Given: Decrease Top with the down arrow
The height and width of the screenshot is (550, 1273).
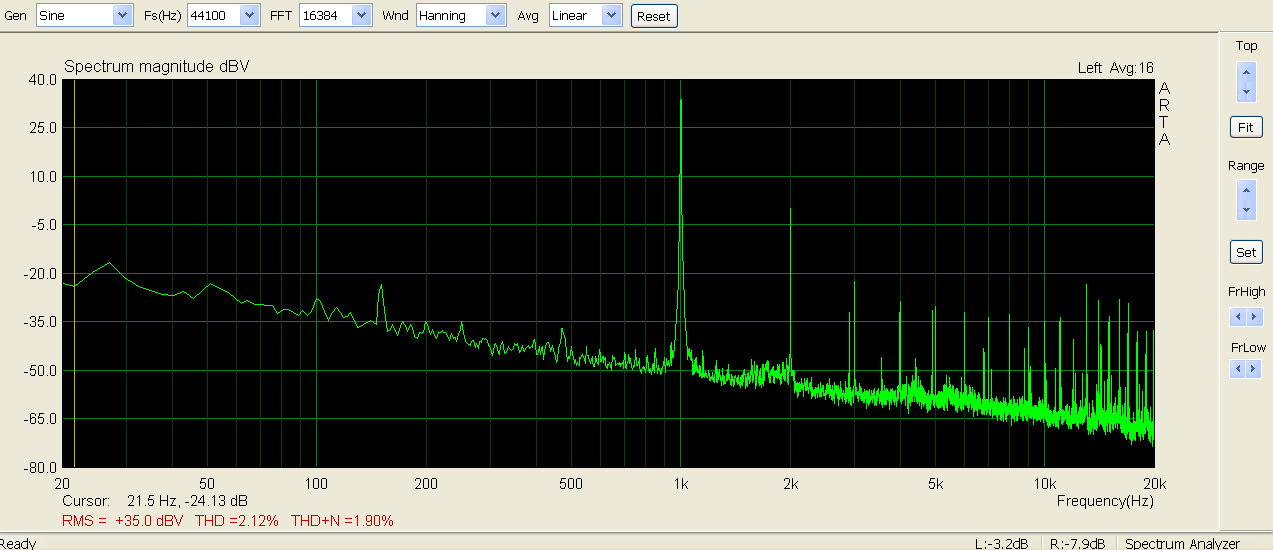Looking at the screenshot, I should [x=1246, y=91].
